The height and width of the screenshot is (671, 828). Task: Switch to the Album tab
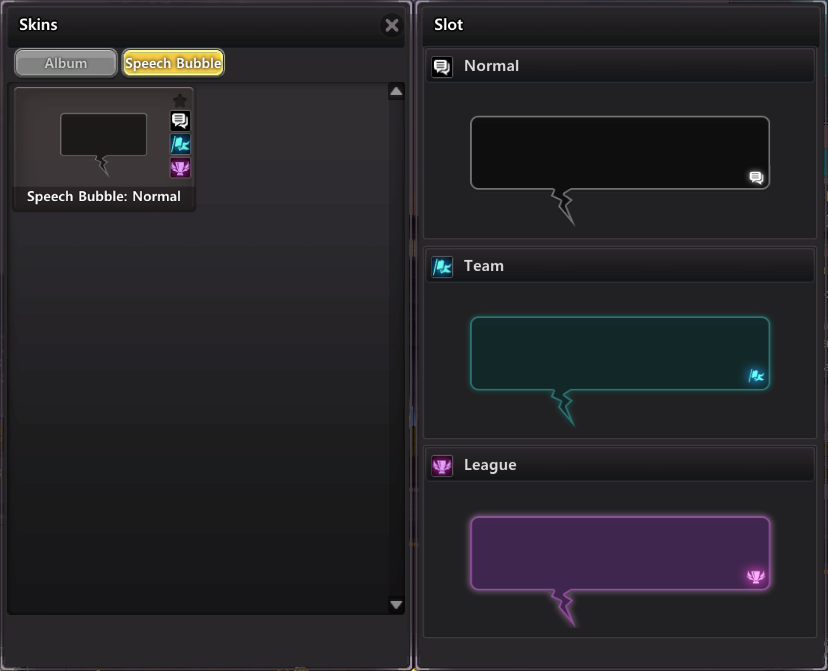pyautogui.click(x=66, y=63)
